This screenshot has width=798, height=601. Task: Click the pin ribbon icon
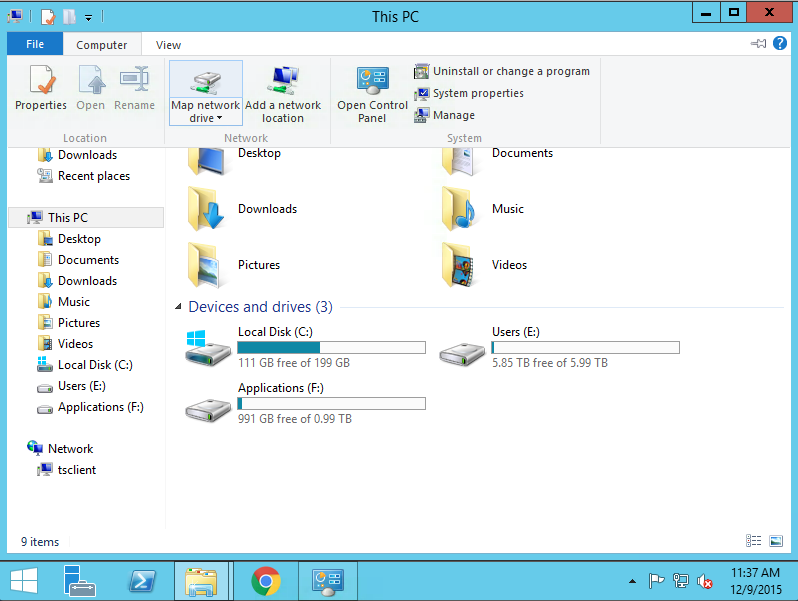click(x=758, y=44)
